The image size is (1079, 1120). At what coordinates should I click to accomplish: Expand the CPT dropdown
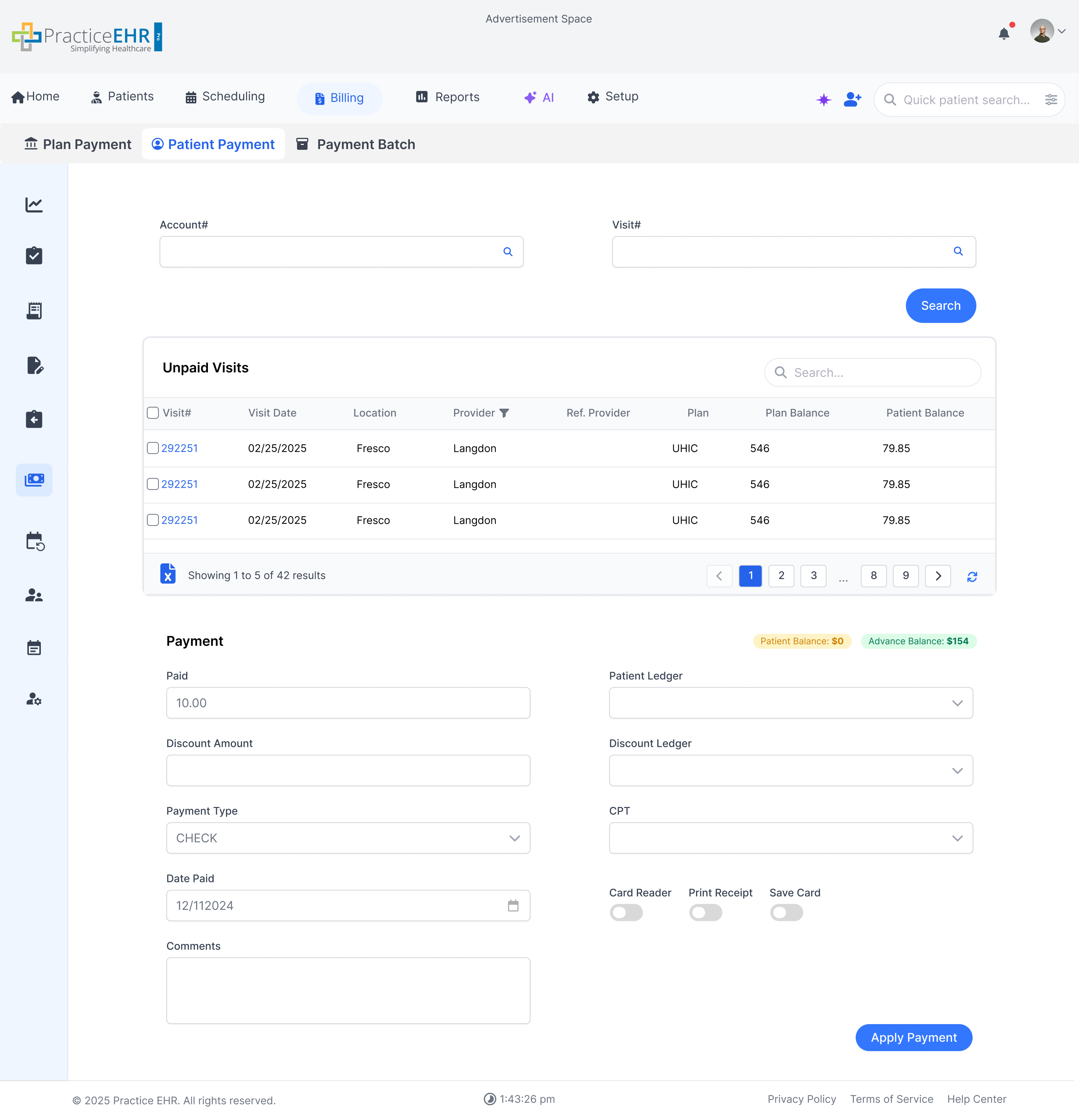tap(791, 838)
